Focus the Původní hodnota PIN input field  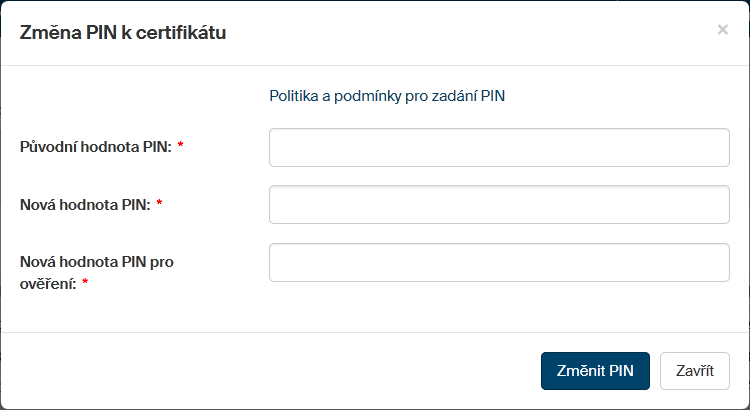click(x=499, y=148)
